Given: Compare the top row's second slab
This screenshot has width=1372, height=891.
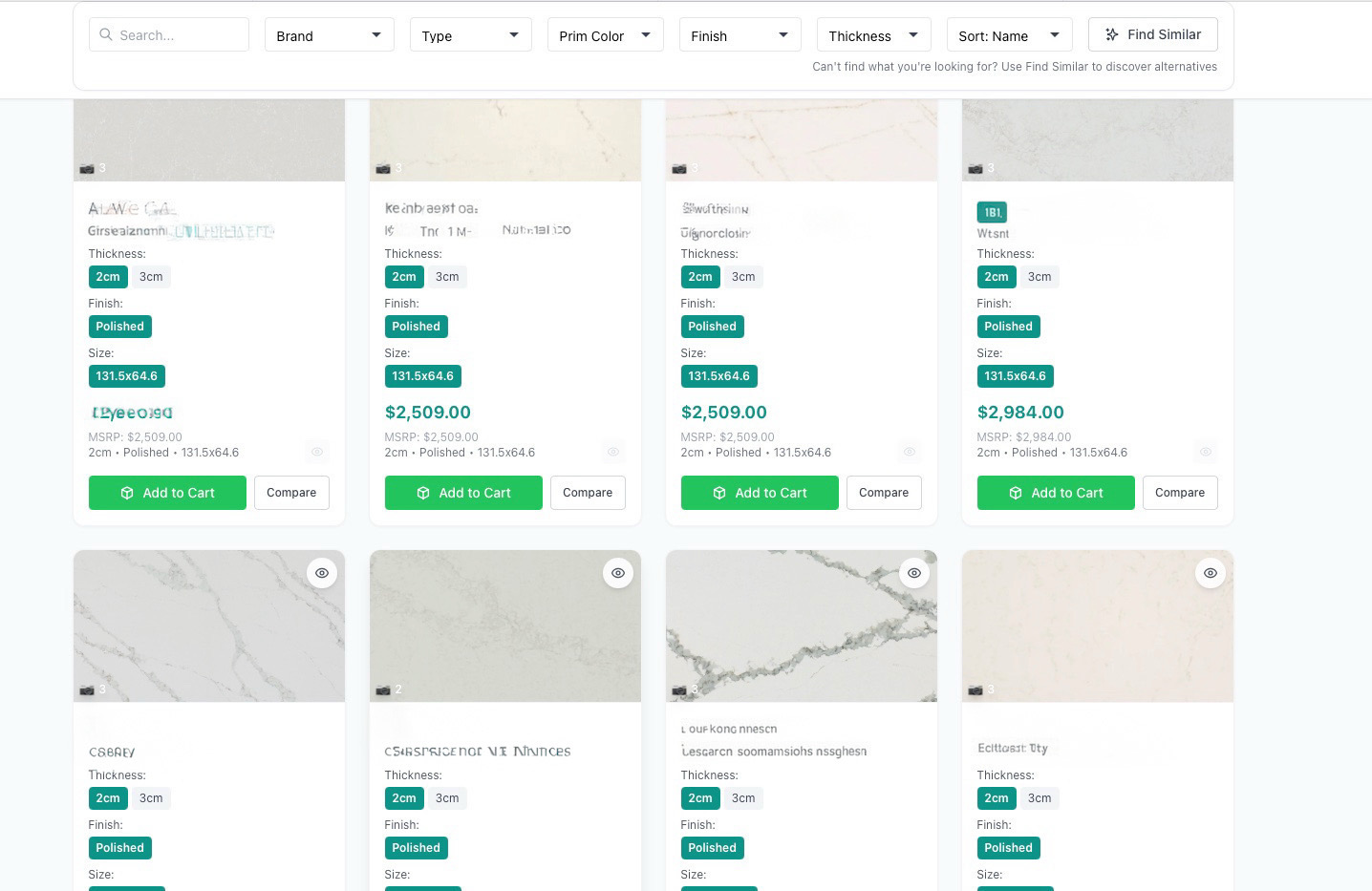Looking at the screenshot, I should click(588, 493).
